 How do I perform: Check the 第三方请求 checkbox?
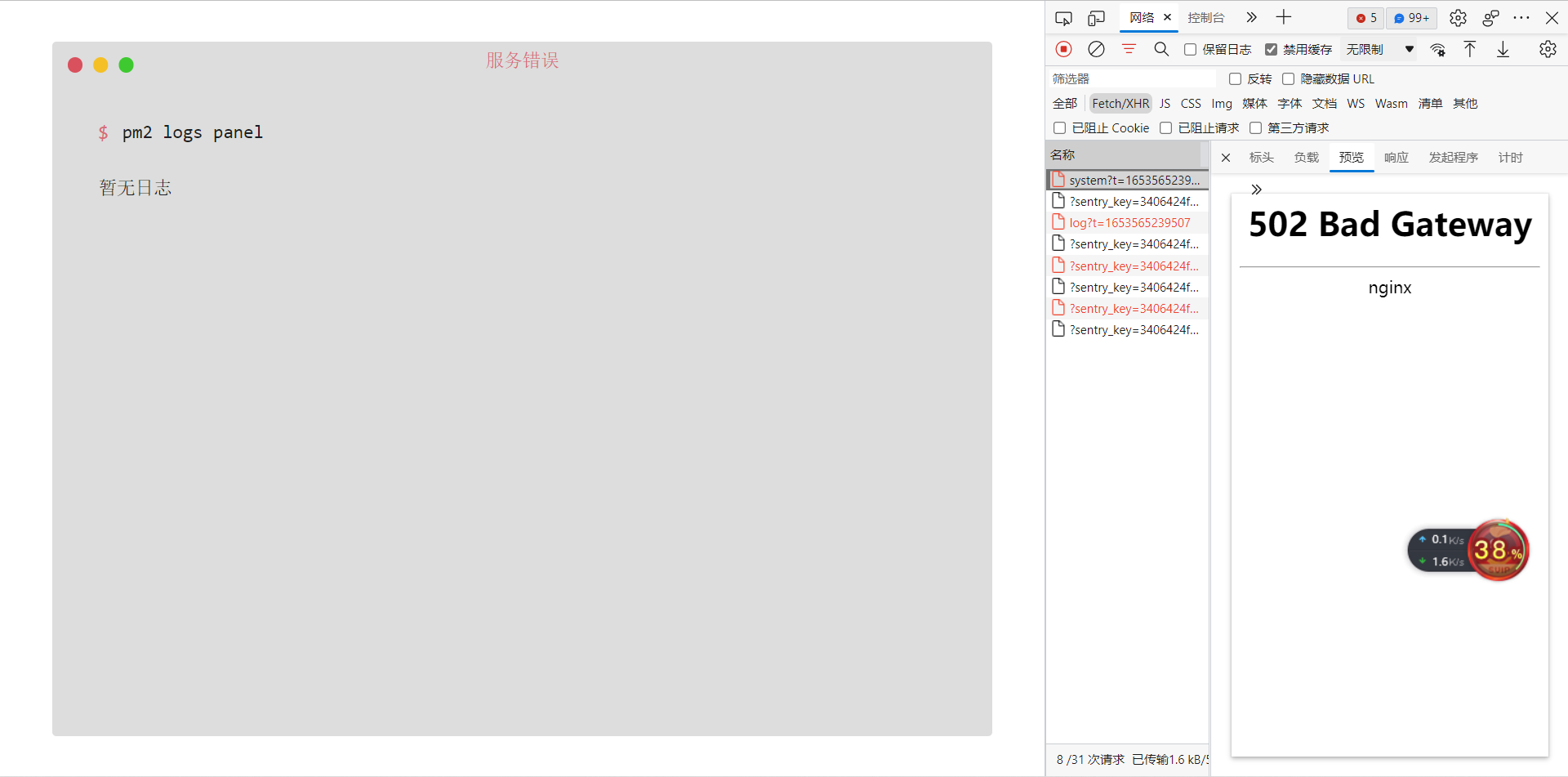(x=1255, y=128)
